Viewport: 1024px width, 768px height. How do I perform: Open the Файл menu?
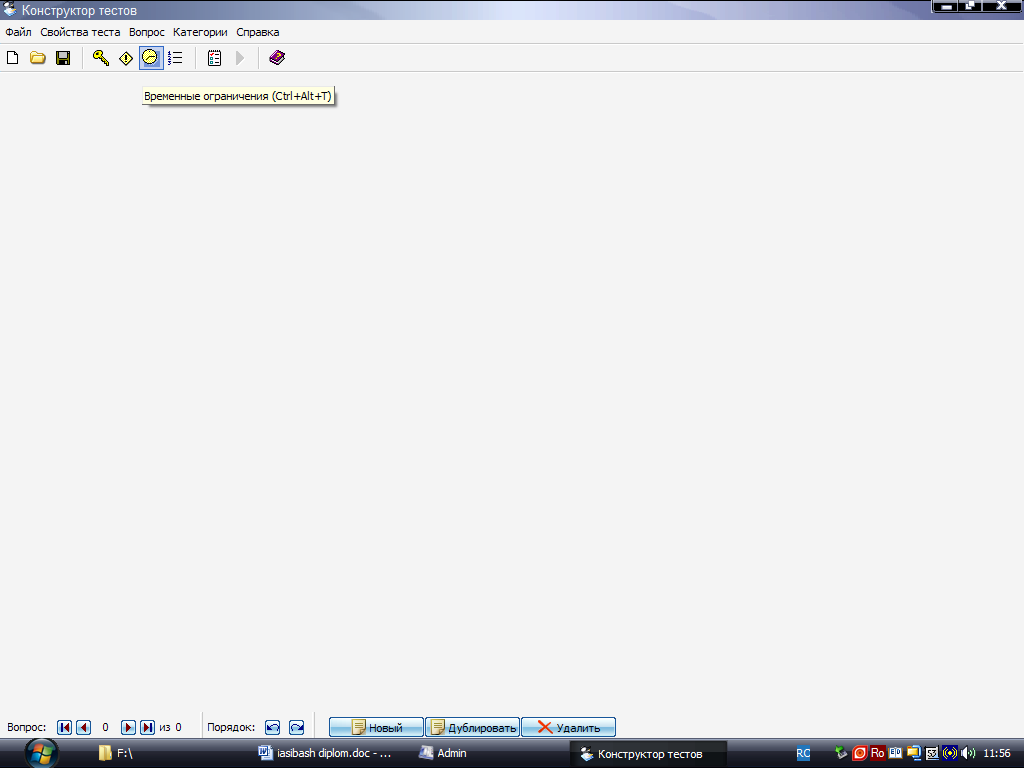[x=18, y=32]
